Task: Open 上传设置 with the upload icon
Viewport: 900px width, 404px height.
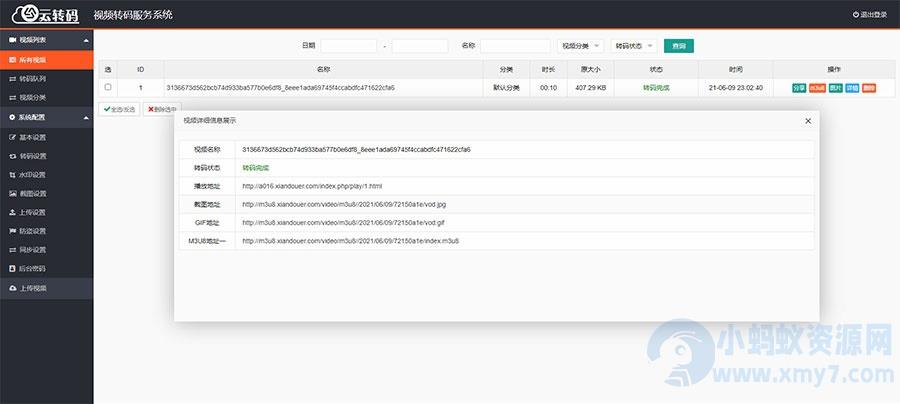Action: point(46,212)
